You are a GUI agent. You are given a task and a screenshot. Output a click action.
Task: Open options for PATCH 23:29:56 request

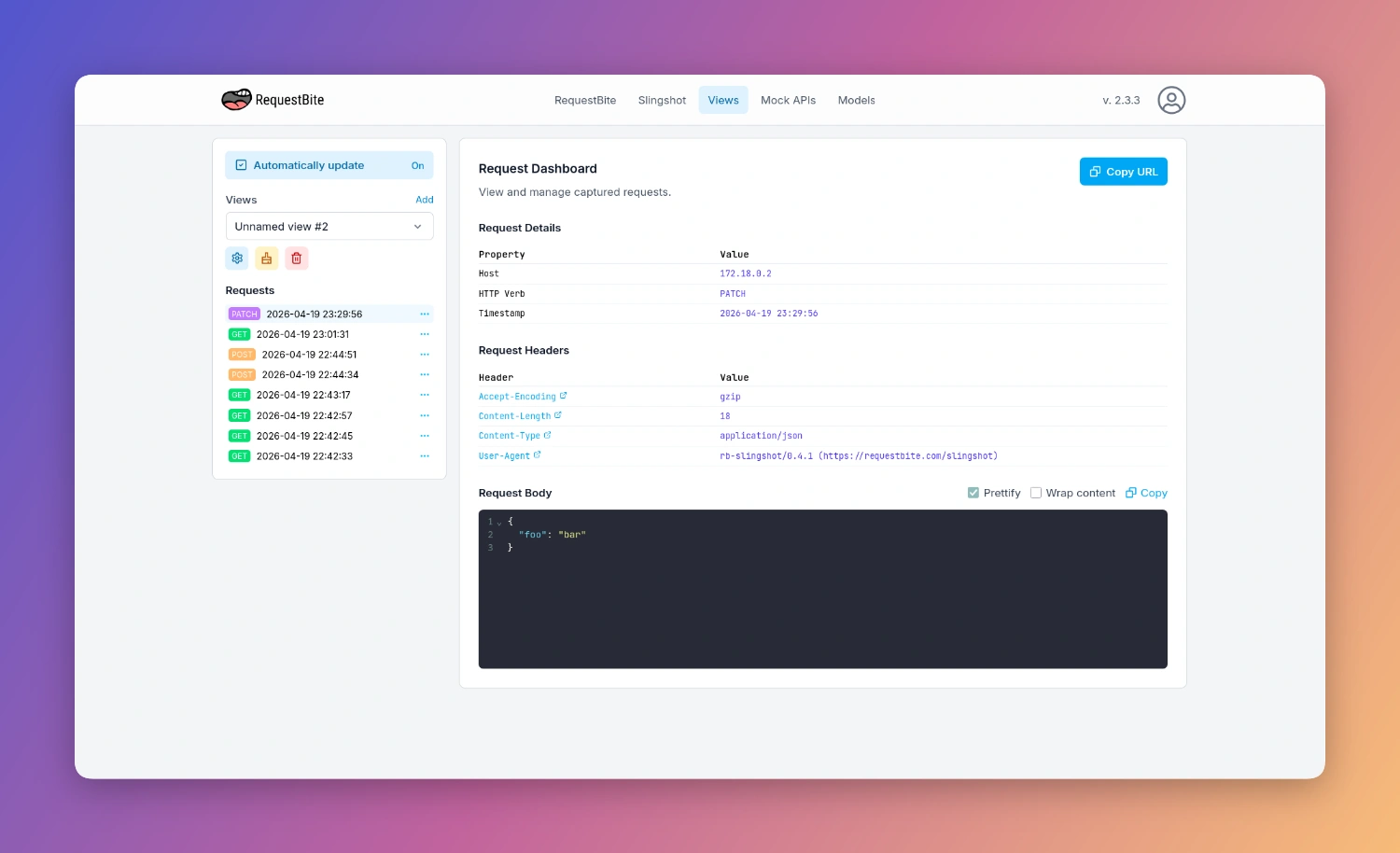point(425,315)
